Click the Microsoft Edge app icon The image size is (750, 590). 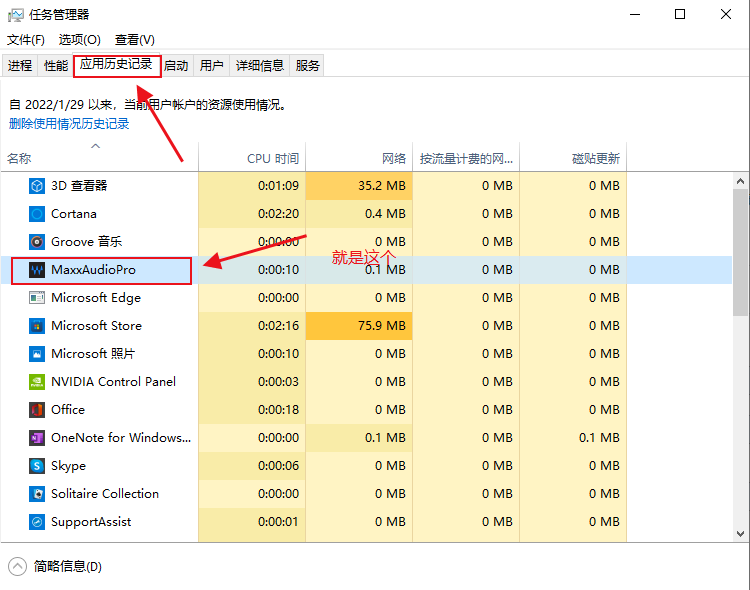pos(37,298)
